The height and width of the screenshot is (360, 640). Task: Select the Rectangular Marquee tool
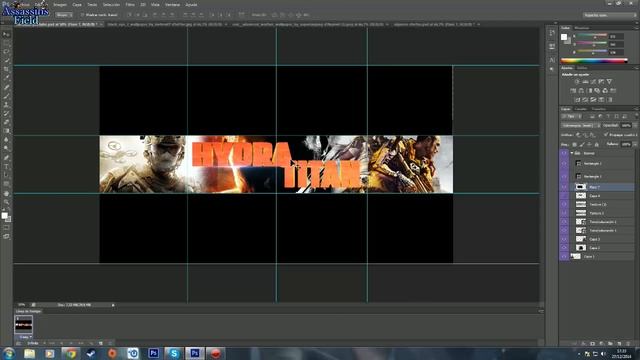click(6, 43)
